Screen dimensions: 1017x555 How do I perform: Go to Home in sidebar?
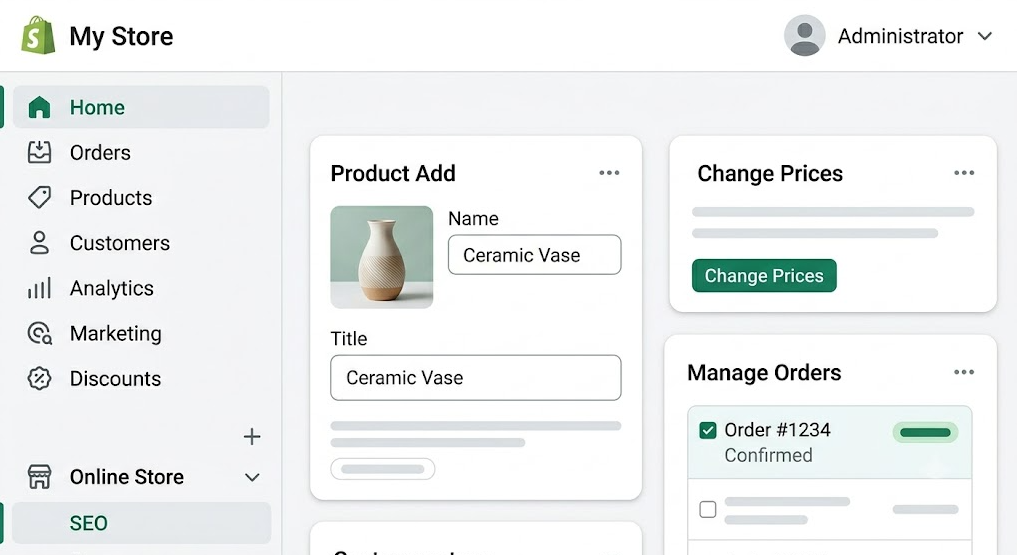(141, 107)
